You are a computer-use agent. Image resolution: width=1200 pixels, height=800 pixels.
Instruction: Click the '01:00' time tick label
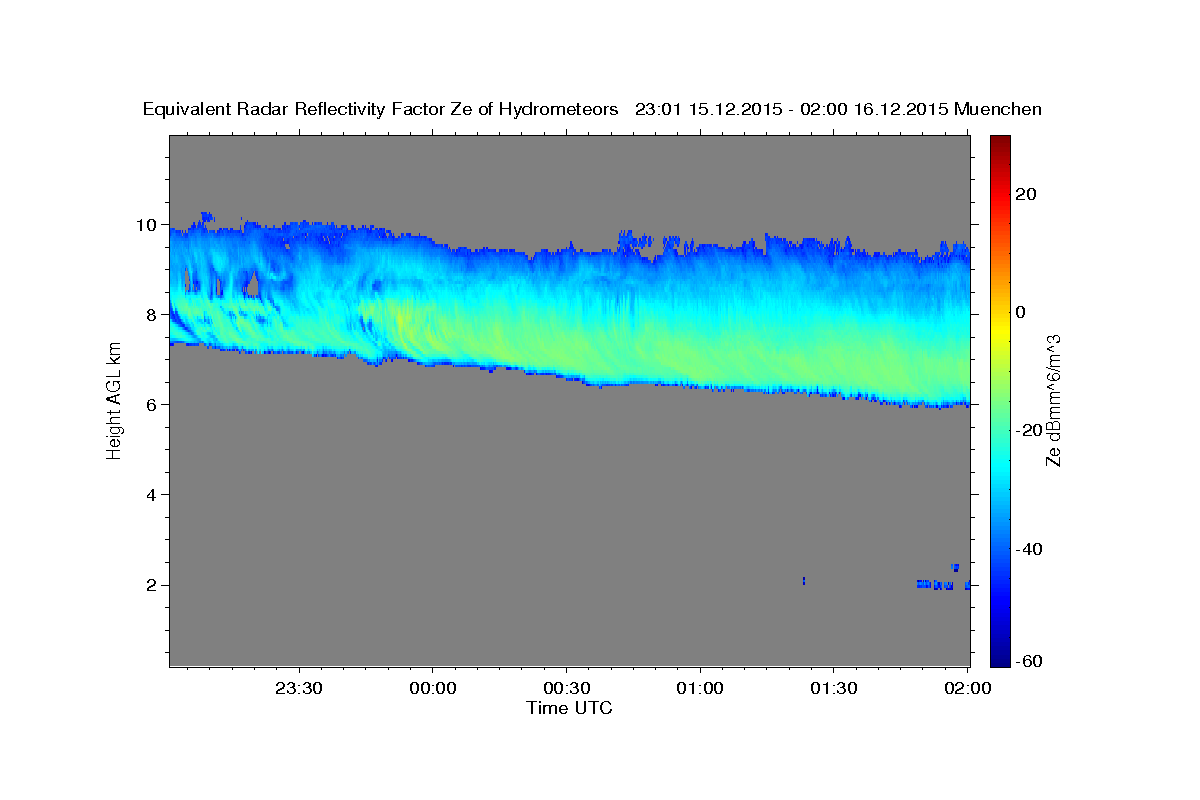[x=700, y=688]
